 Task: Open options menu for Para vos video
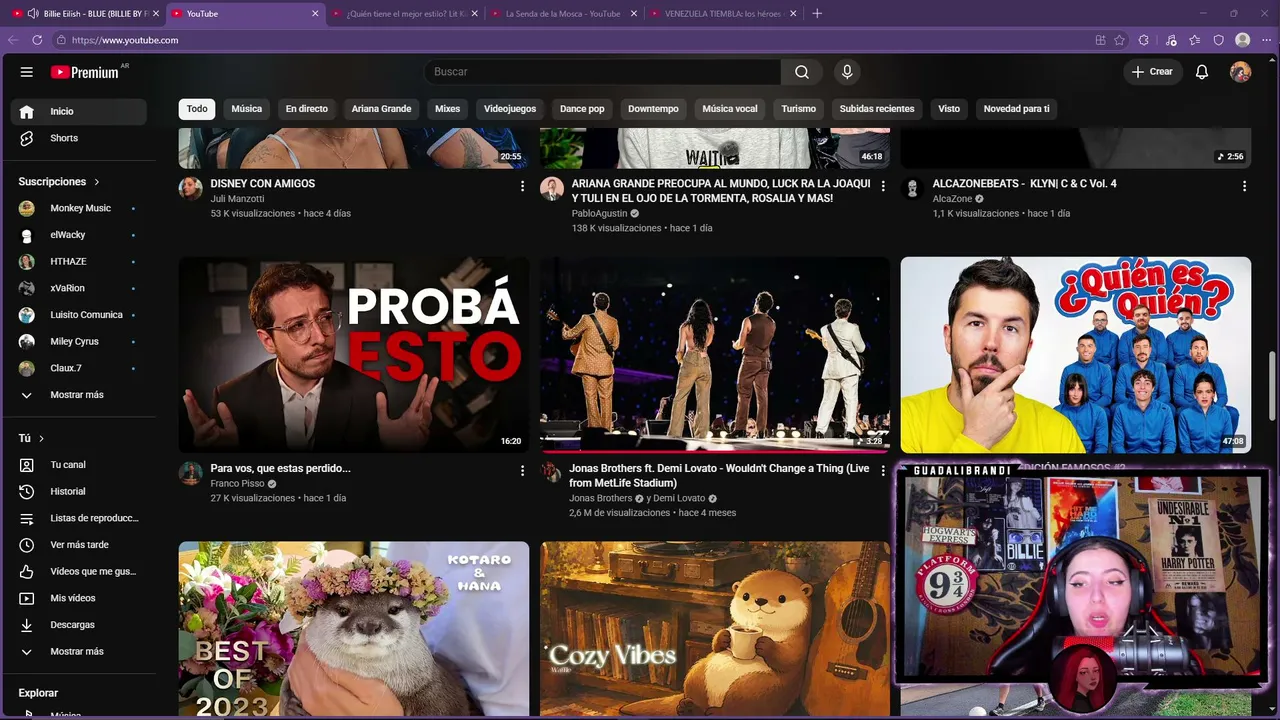pyautogui.click(x=522, y=470)
